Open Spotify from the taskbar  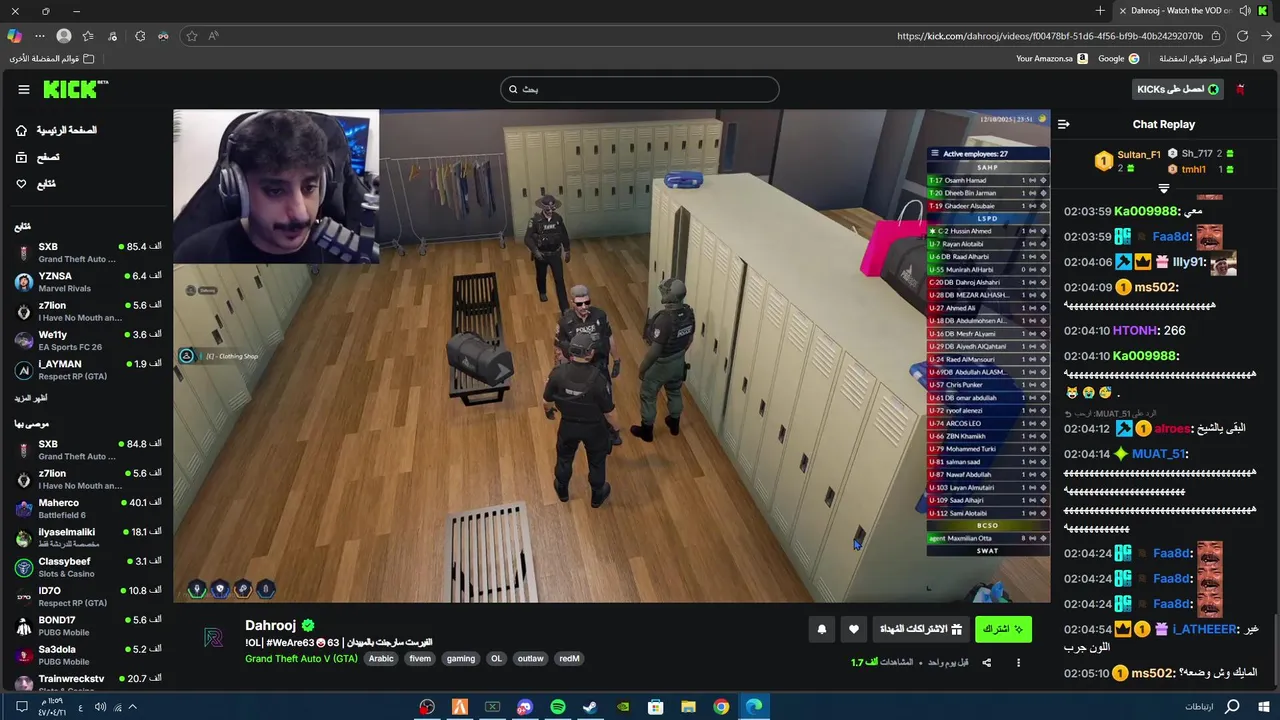pos(557,707)
